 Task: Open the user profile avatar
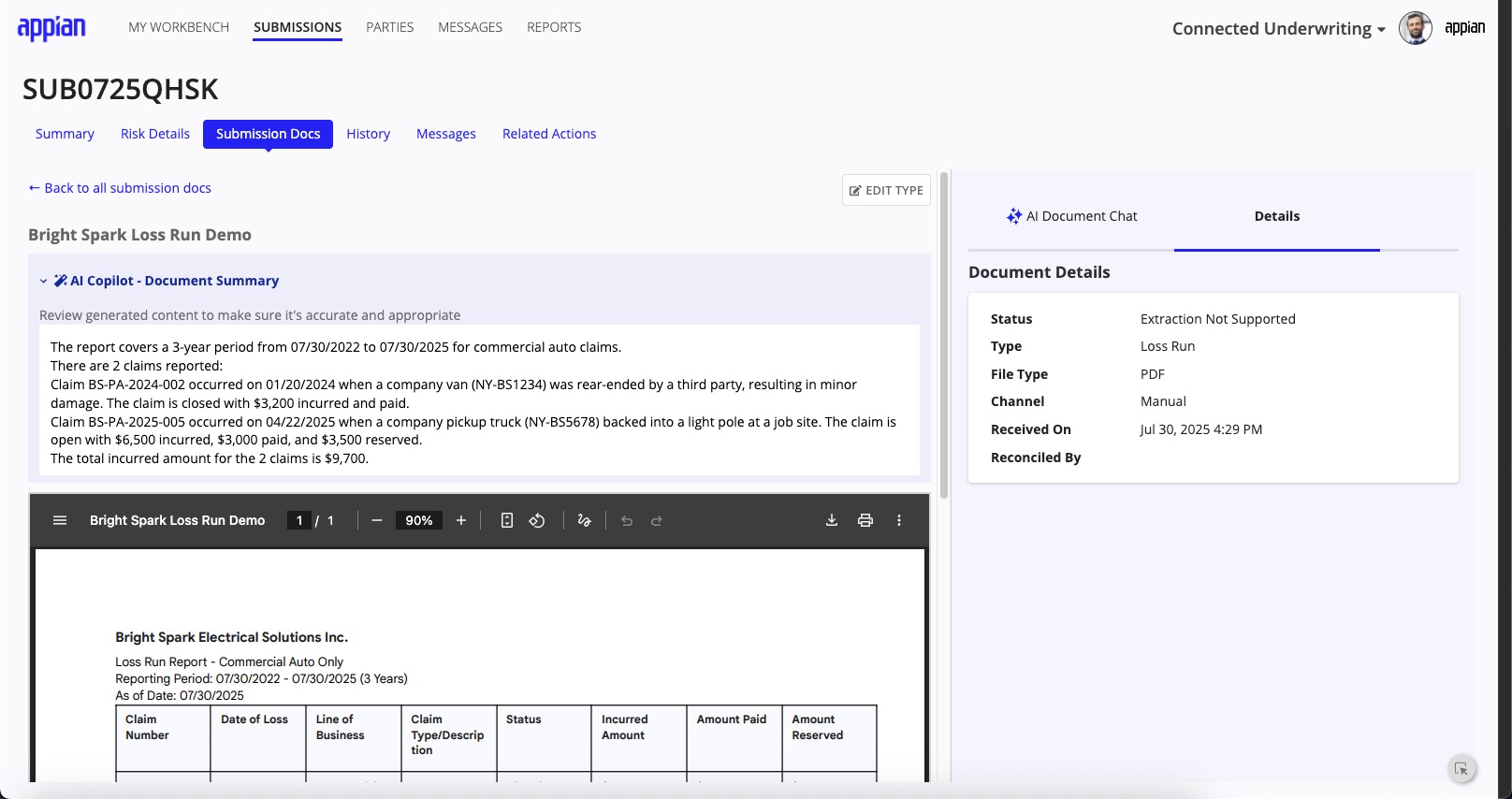tap(1415, 28)
